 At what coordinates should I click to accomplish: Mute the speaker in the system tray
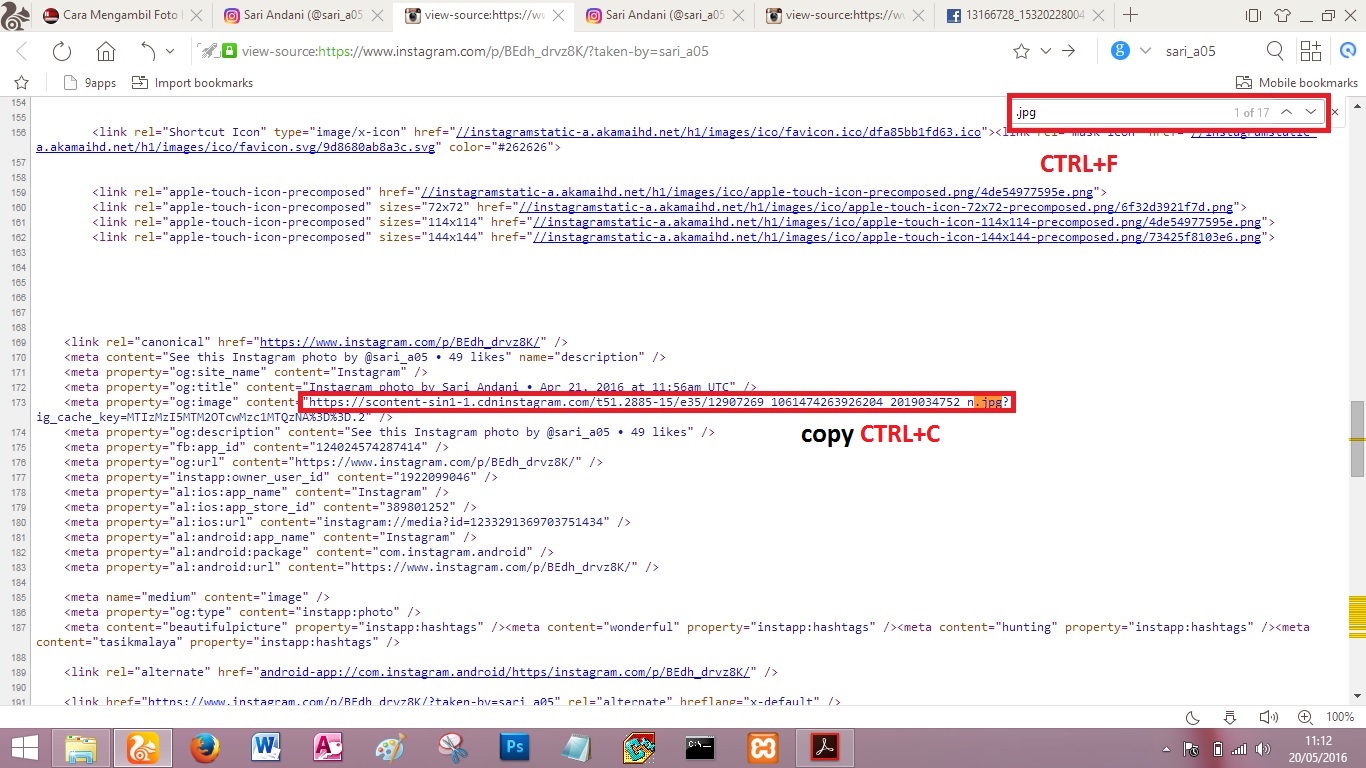pyautogui.click(x=1269, y=717)
